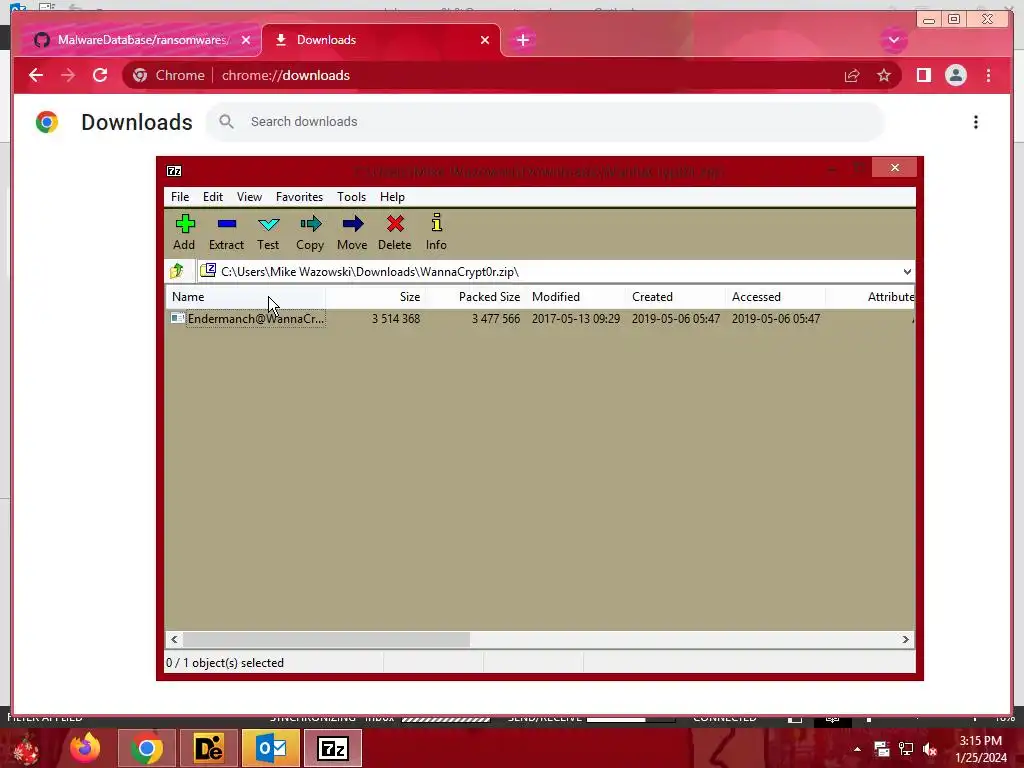Click the muted volume tray icon

(x=931, y=749)
